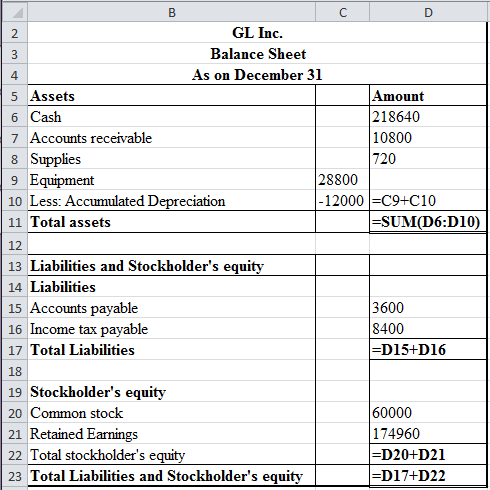This screenshot has width=490, height=490.
Task: Select the Common stock amount 60000
Action: point(428,413)
